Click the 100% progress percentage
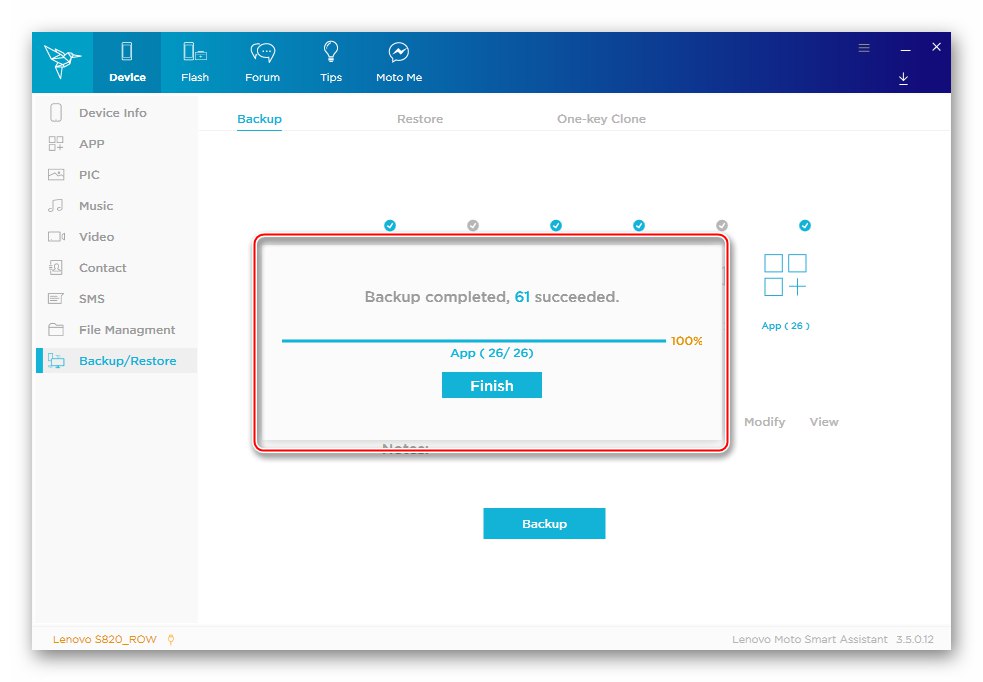Viewport: 983px width, 682px height. pyautogui.click(x=686, y=341)
